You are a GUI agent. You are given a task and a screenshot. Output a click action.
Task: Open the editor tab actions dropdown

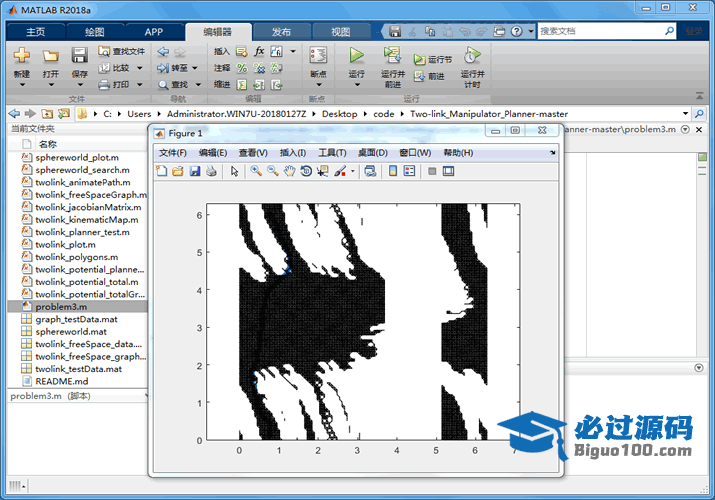685,129
